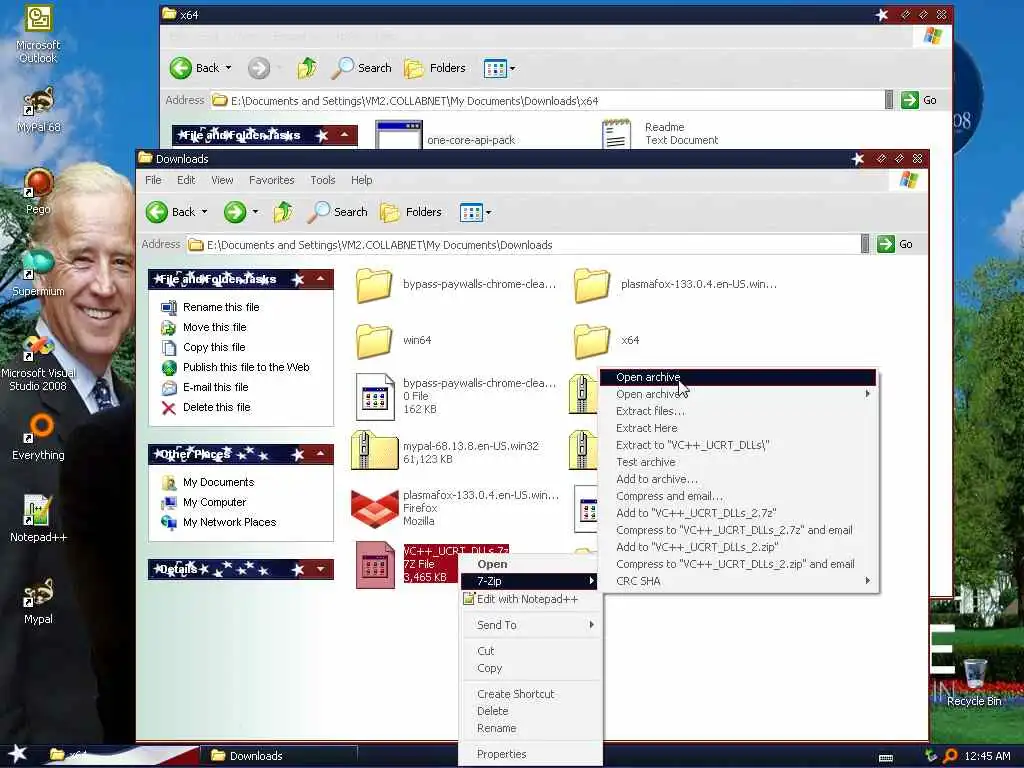Click Delete this file task
The height and width of the screenshot is (768, 1024).
pos(205,408)
